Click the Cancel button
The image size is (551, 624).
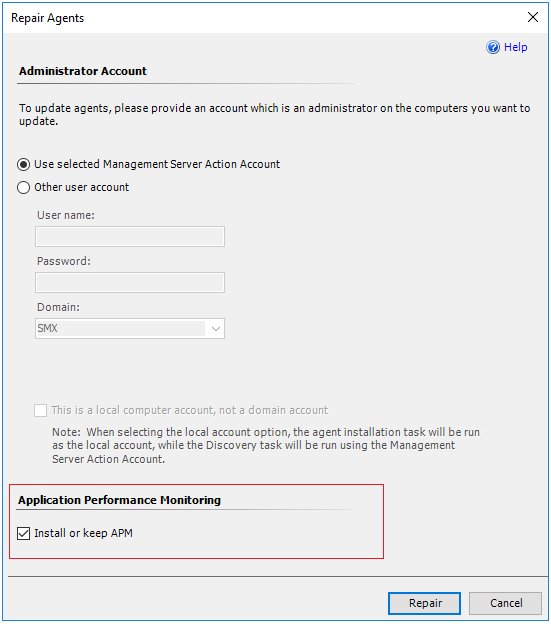pyautogui.click(x=506, y=603)
